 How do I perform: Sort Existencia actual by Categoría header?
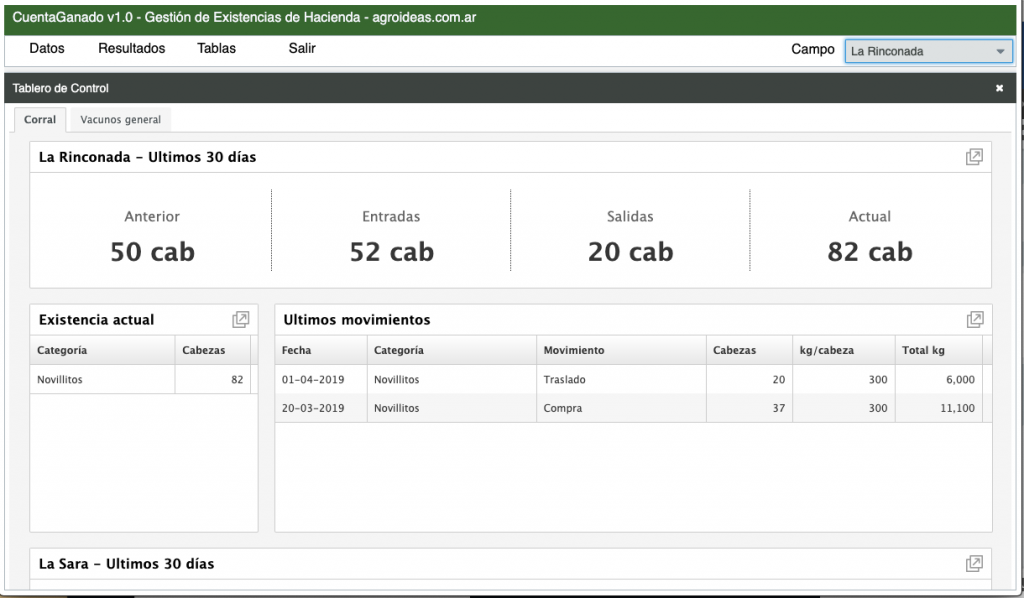pyautogui.click(x=102, y=350)
